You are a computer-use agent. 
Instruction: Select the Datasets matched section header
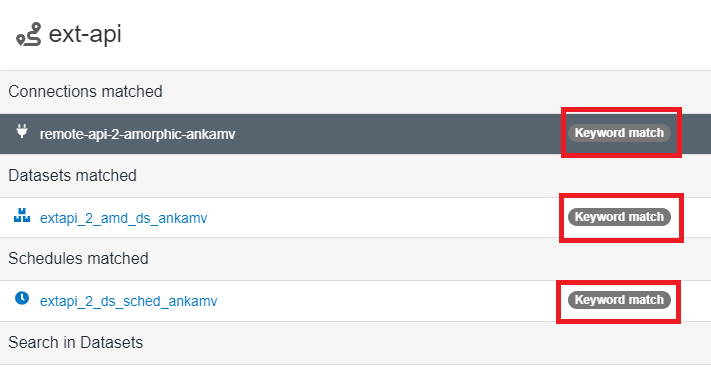356,175
